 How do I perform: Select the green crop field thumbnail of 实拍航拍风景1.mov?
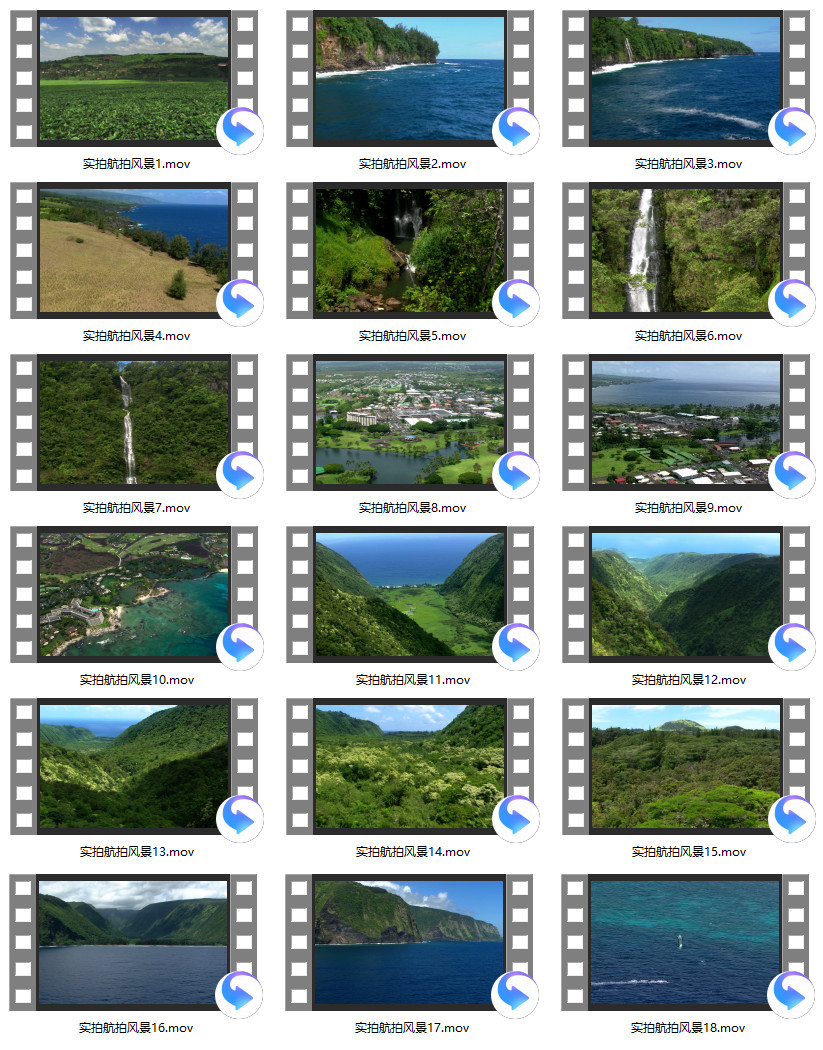point(134,78)
